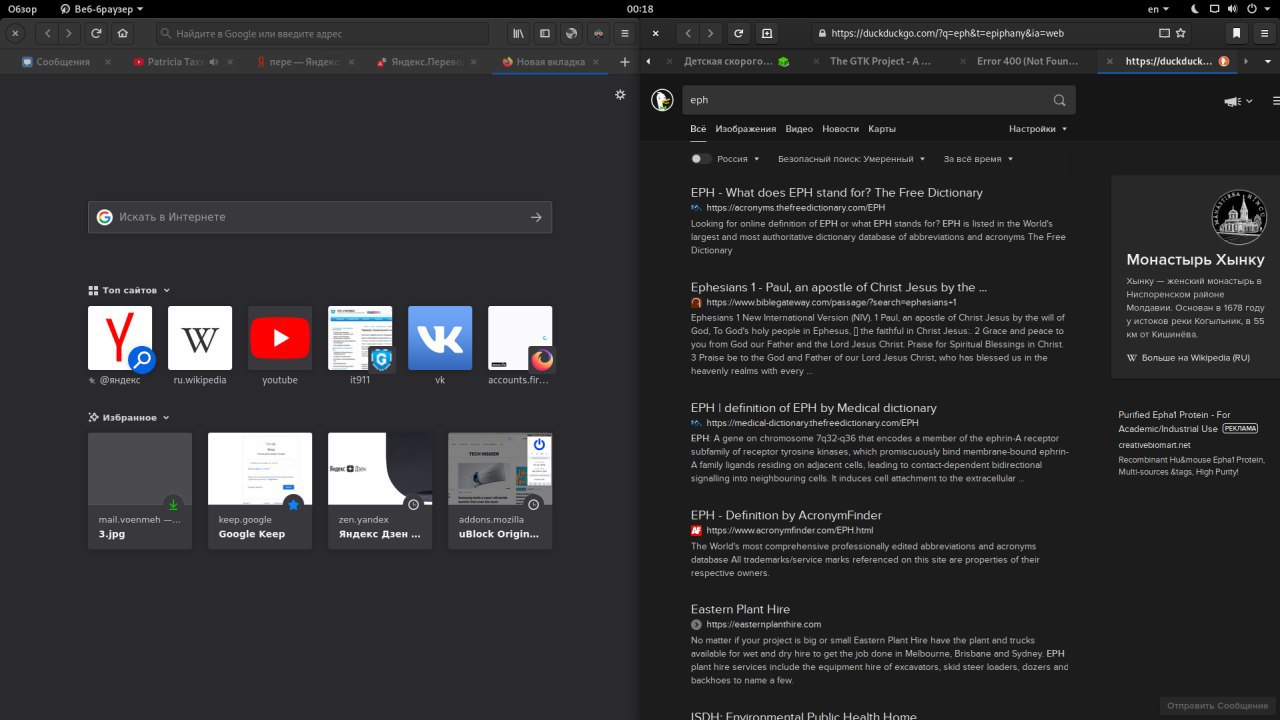
Task: Go to Firefox home page
Action: [122, 33]
